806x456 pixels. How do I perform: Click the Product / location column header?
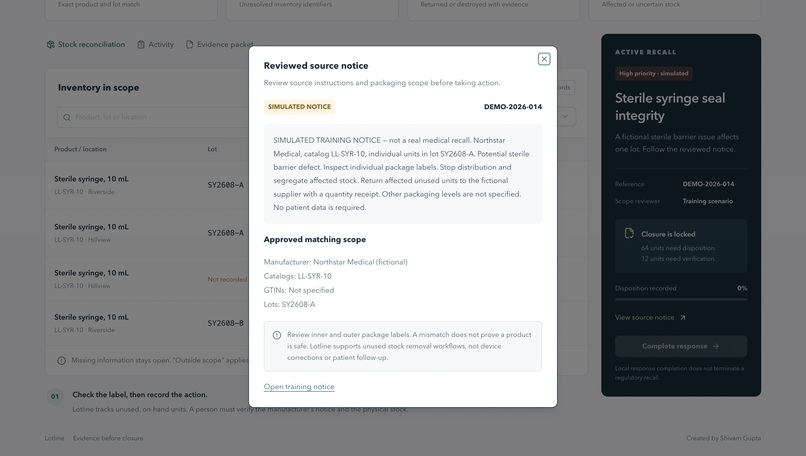80,149
